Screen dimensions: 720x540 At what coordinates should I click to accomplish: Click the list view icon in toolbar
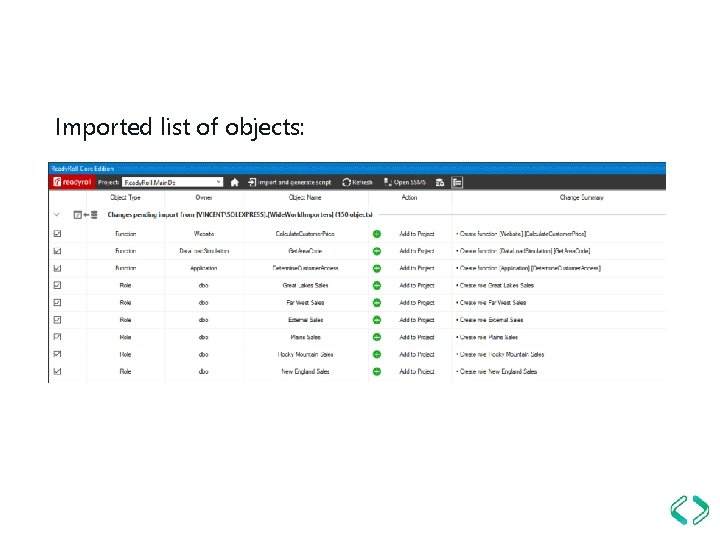click(x=457, y=182)
